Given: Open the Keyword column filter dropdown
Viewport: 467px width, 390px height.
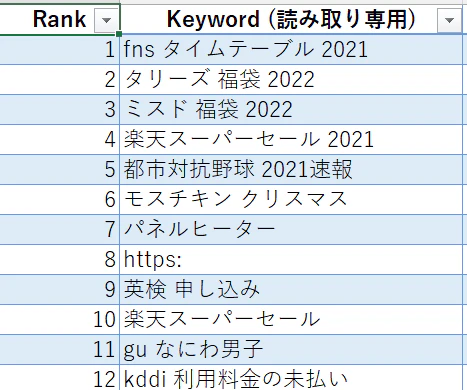Looking at the screenshot, I should point(449,20).
